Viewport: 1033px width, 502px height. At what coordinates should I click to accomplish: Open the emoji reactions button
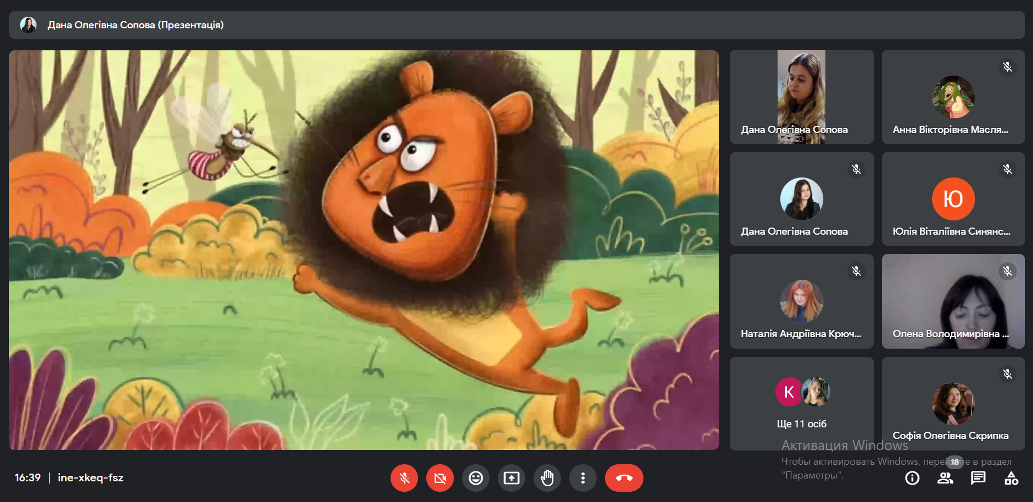[x=476, y=478]
